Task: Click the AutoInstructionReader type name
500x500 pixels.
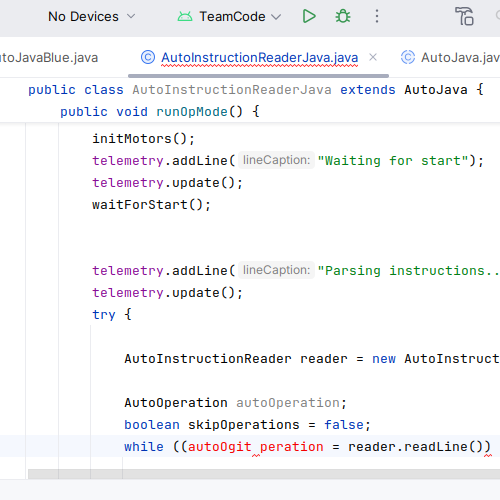Action: coord(208,359)
